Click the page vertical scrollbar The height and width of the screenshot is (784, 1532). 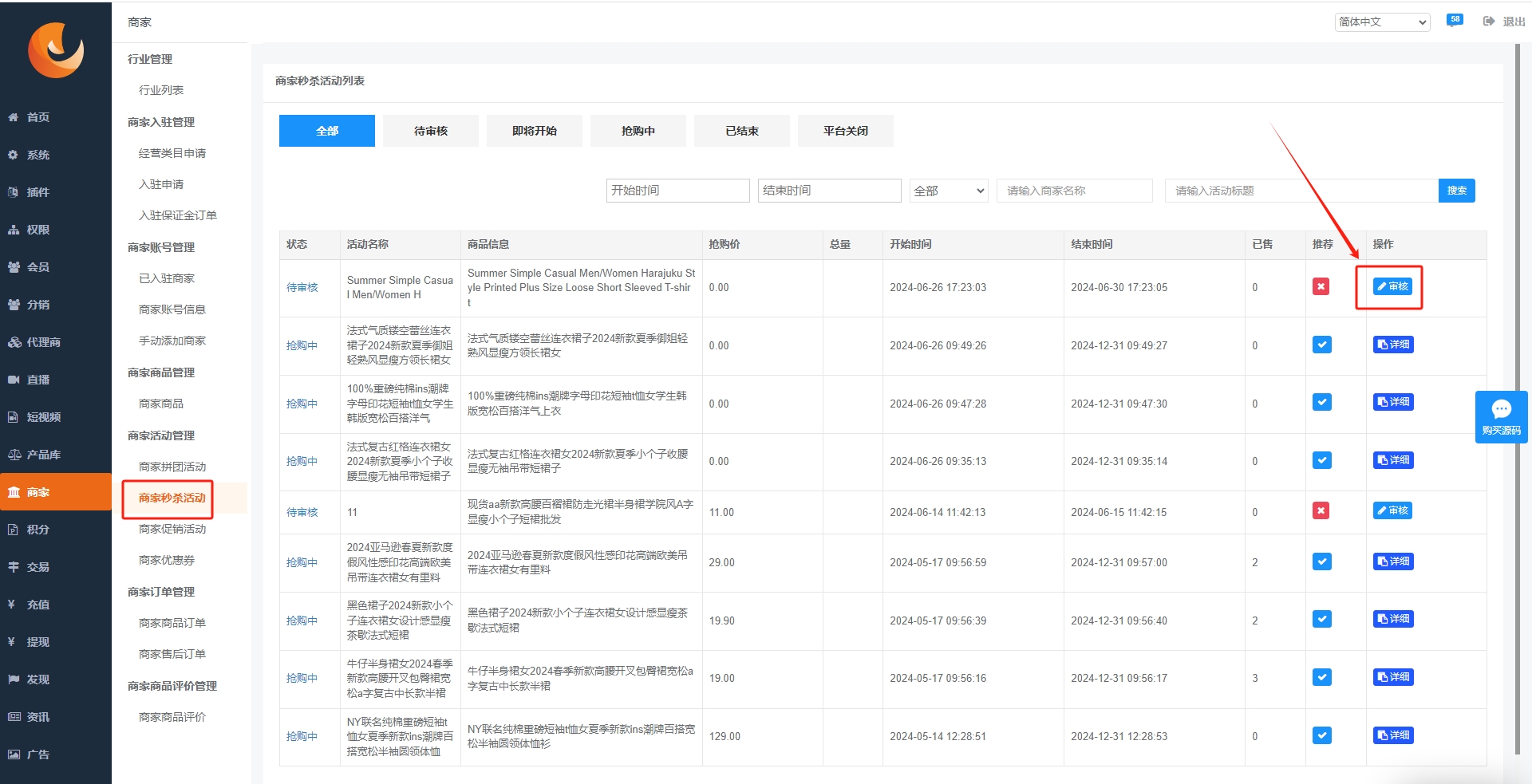1518,399
